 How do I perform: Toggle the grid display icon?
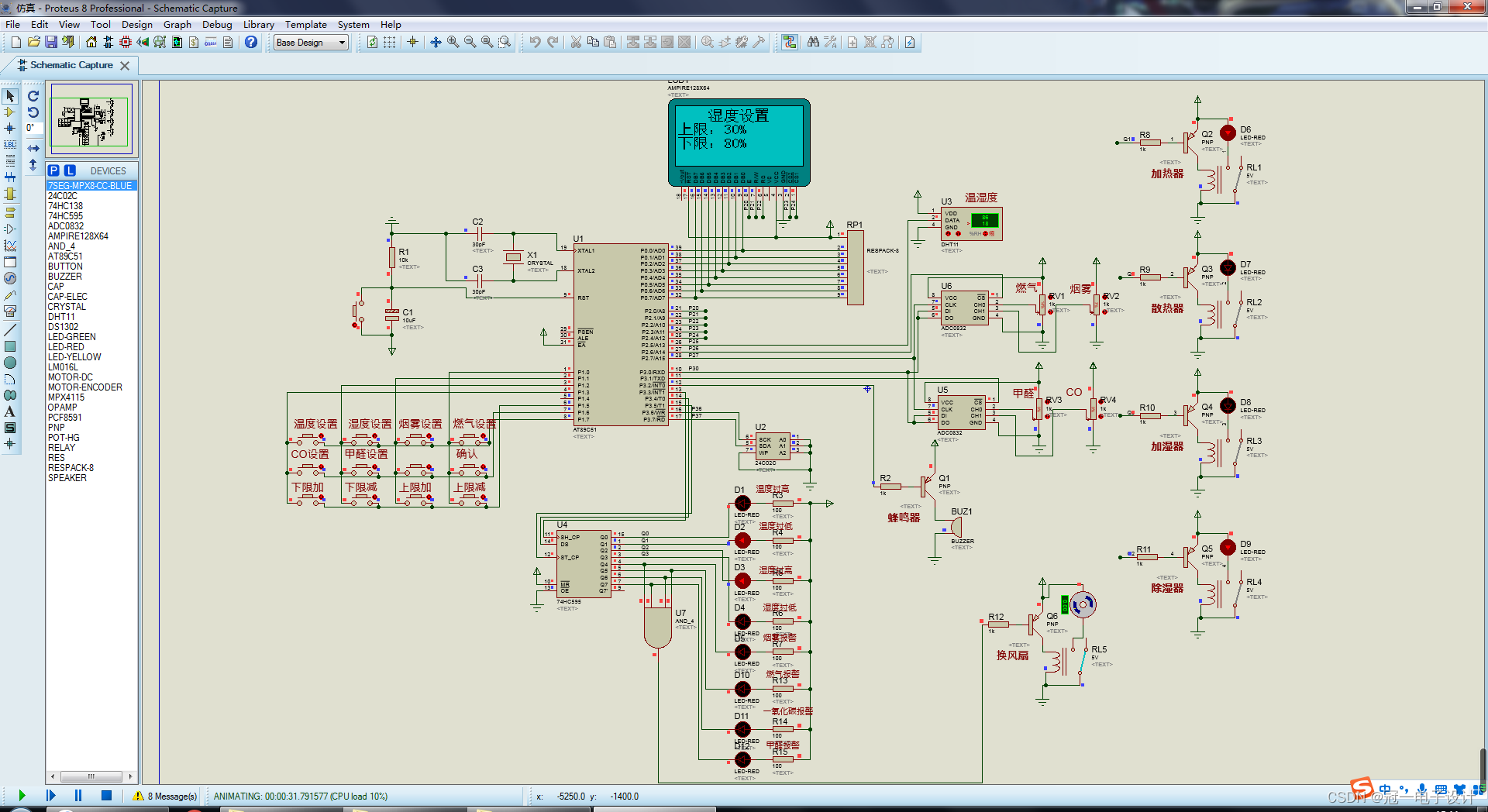point(390,42)
